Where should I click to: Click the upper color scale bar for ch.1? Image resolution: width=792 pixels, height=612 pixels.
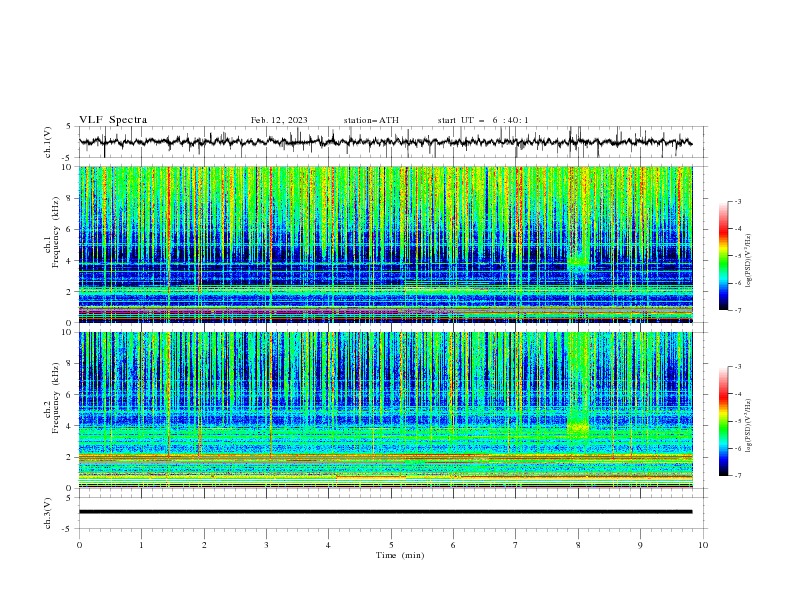(724, 256)
